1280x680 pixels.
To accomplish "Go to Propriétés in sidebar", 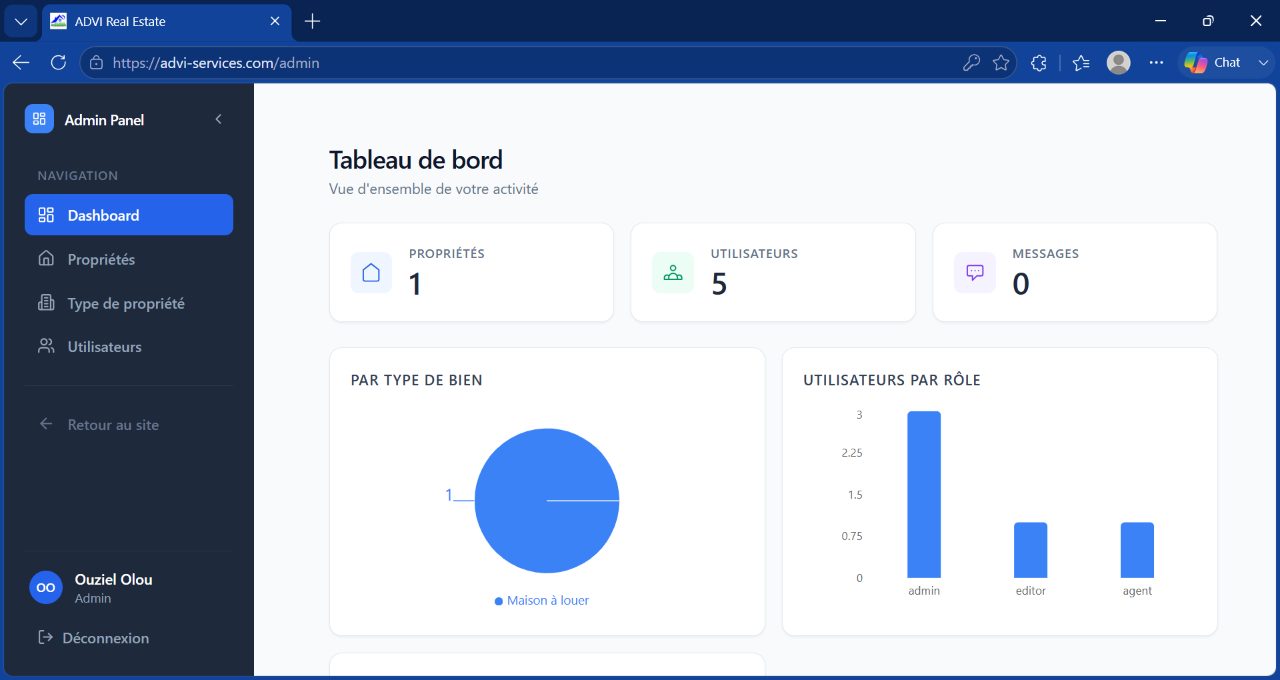I will (129, 259).
